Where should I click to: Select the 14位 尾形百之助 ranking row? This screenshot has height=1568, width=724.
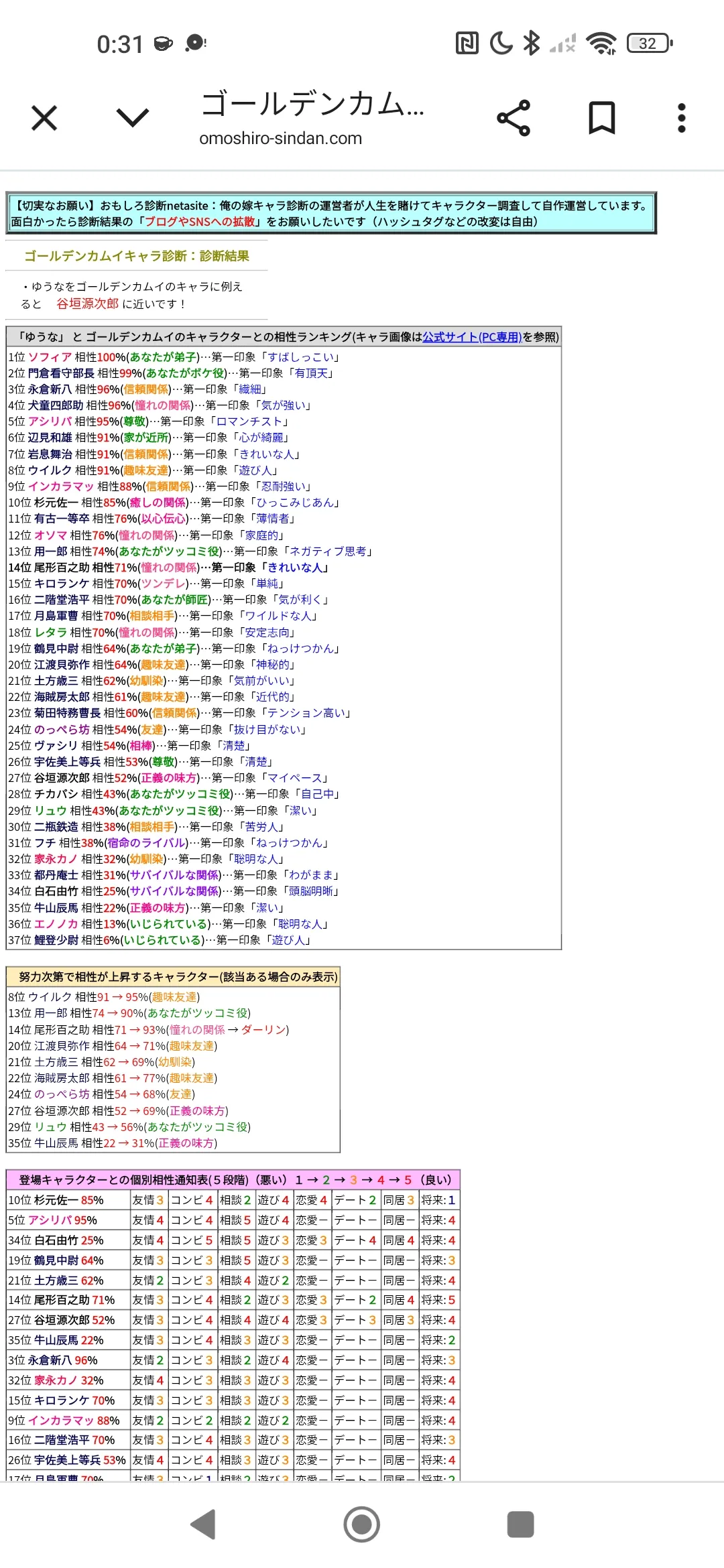[284, 568]
